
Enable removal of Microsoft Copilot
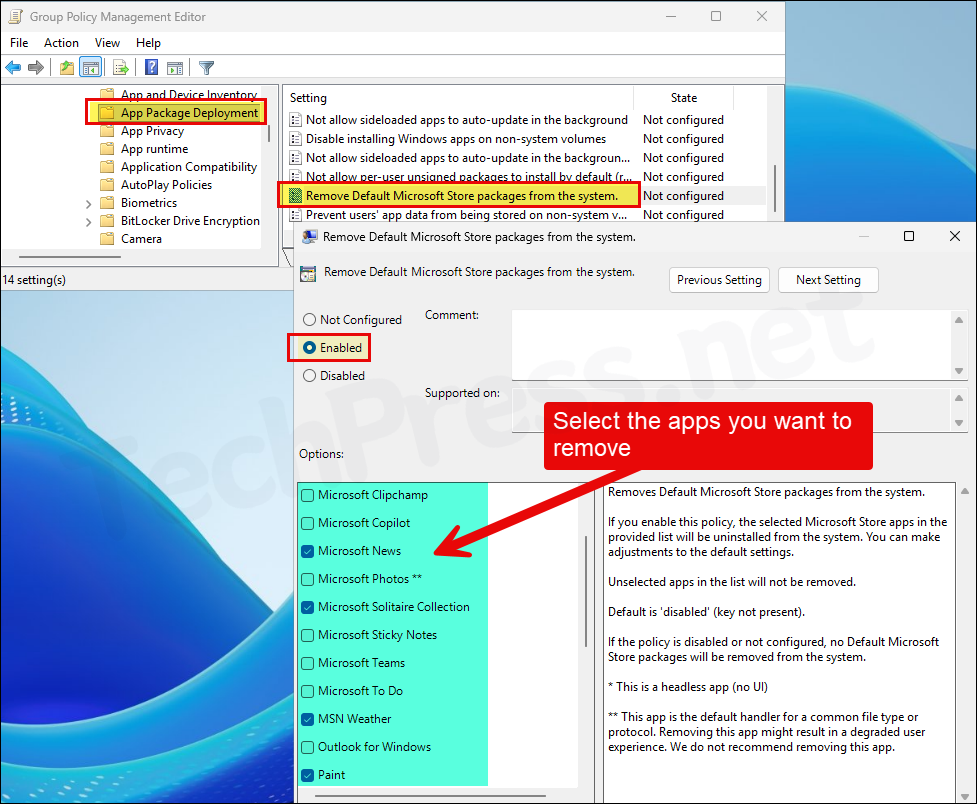coord(307,523)
